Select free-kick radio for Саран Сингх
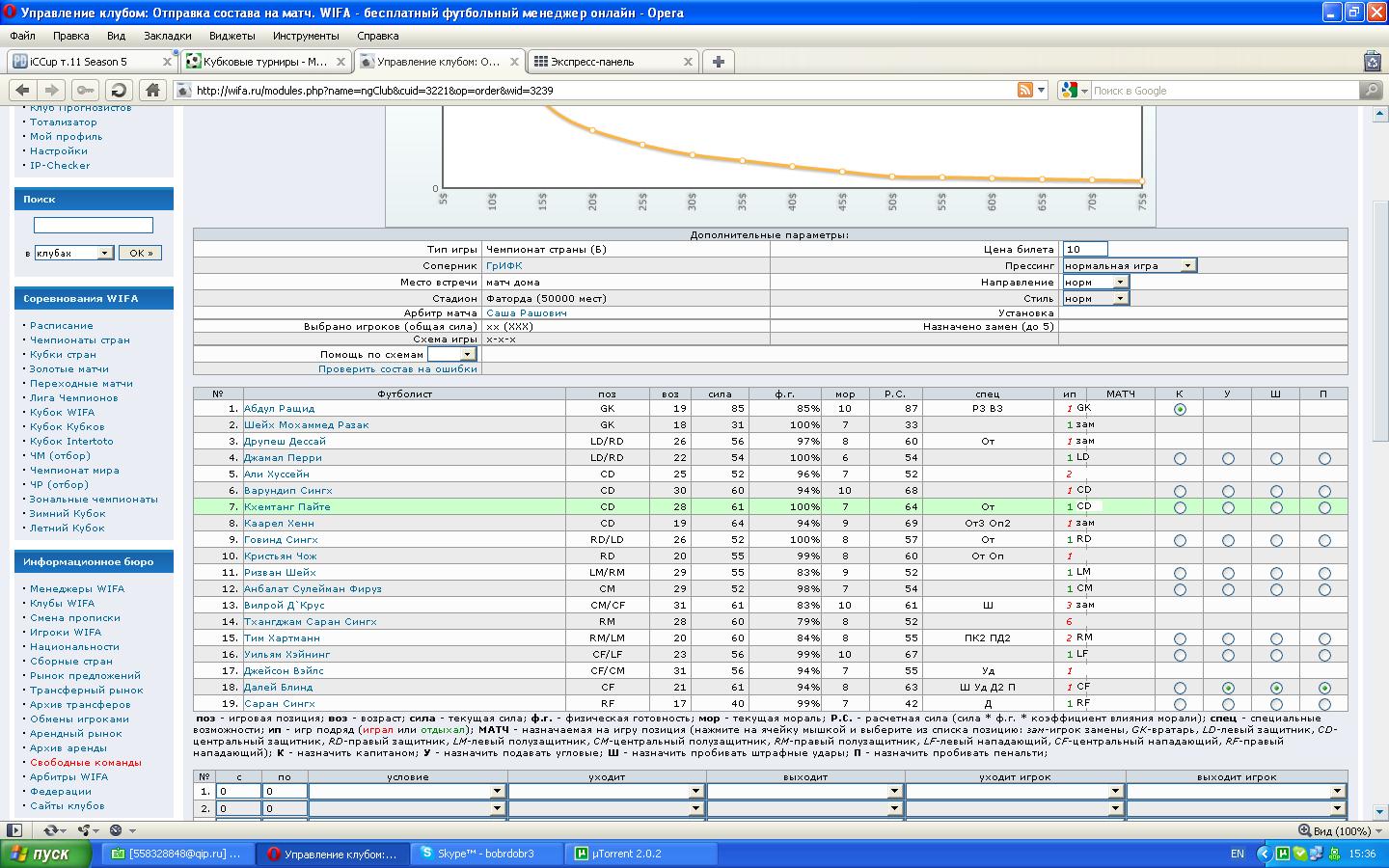This screenshot has height=868, width=1389. coord(1276,704)
